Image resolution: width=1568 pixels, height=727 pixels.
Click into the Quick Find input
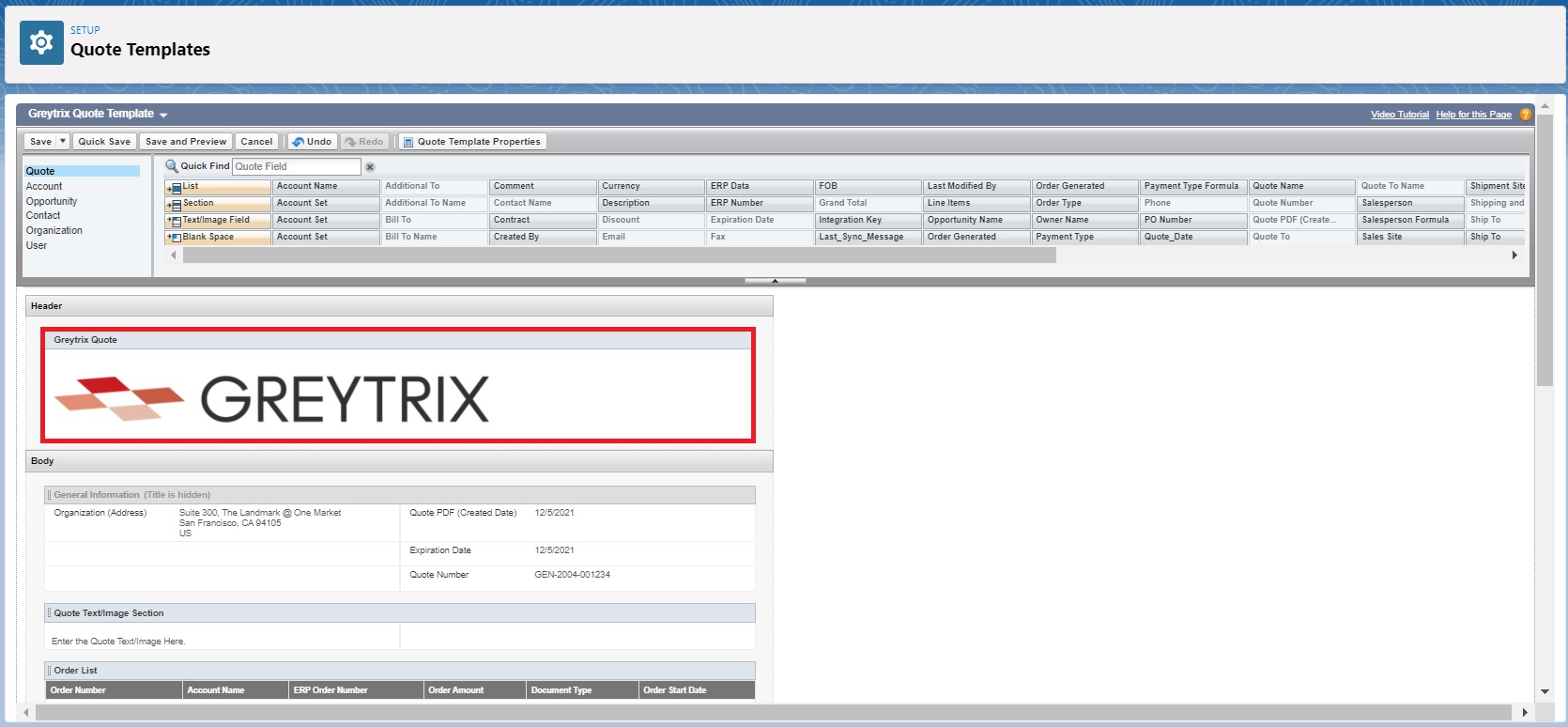296,166
